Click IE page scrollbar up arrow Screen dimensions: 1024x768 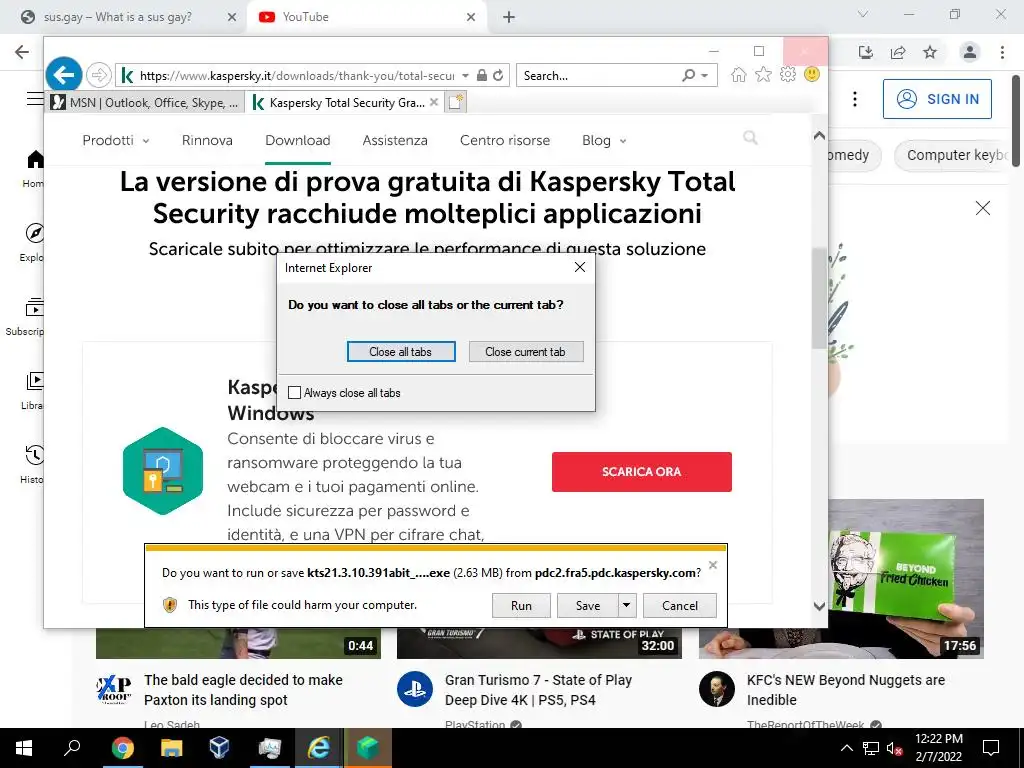819,135
